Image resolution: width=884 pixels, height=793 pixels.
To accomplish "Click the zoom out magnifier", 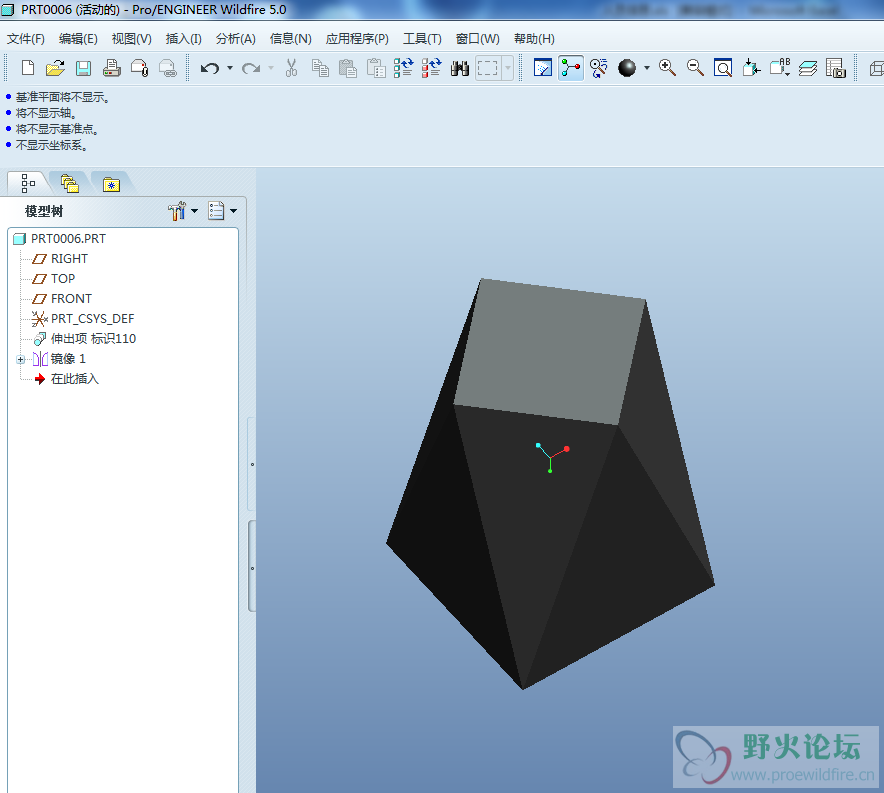I will pyautogui.click(x=695, y=68).
